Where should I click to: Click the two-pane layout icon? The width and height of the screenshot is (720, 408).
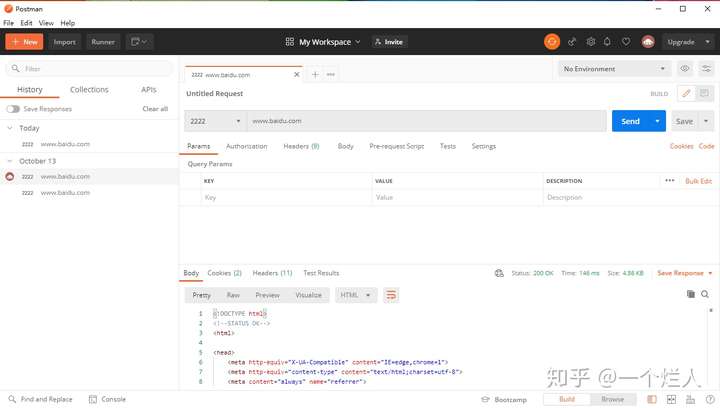pos(671,399)
